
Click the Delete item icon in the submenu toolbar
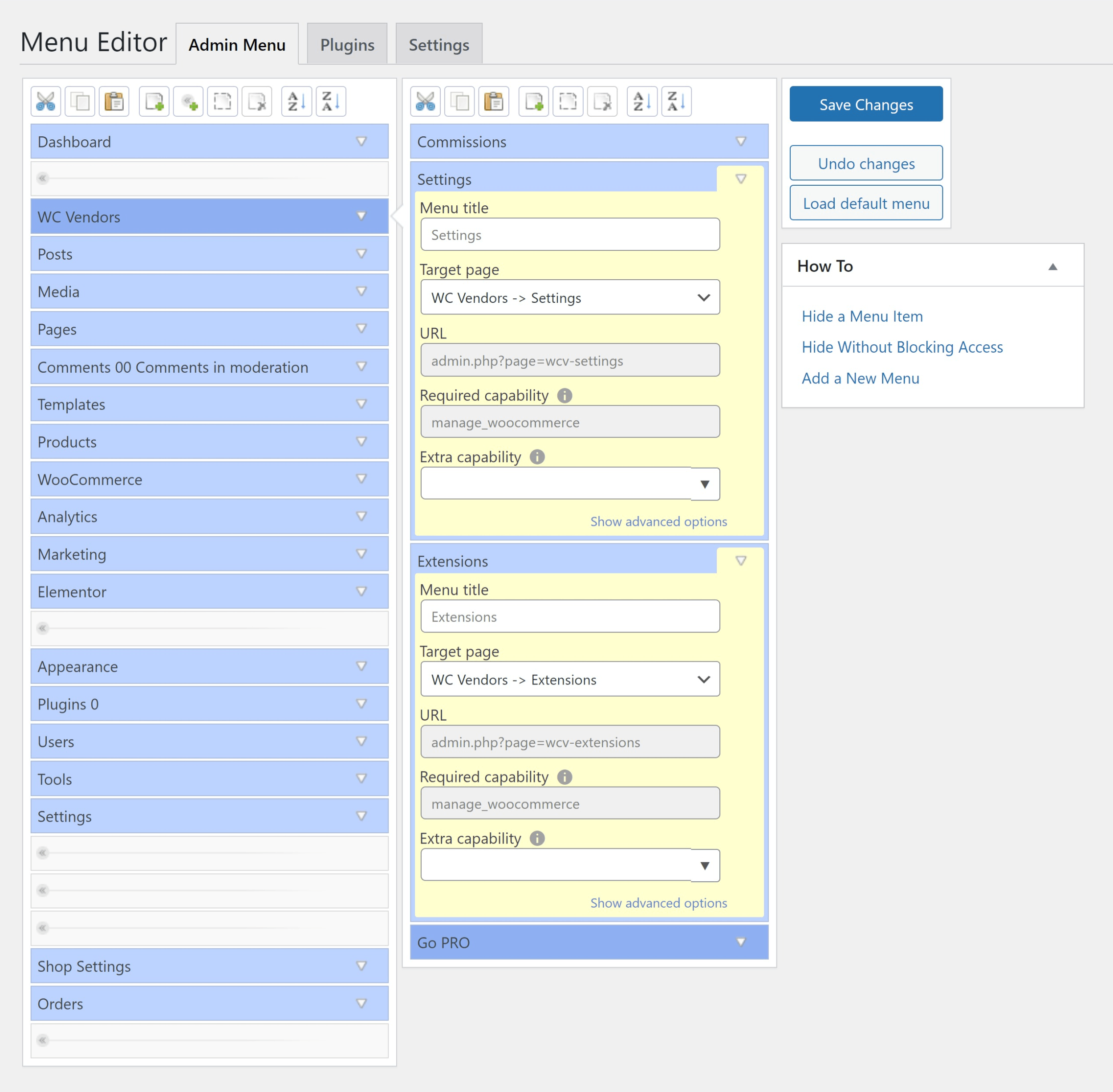coord(602,102)
